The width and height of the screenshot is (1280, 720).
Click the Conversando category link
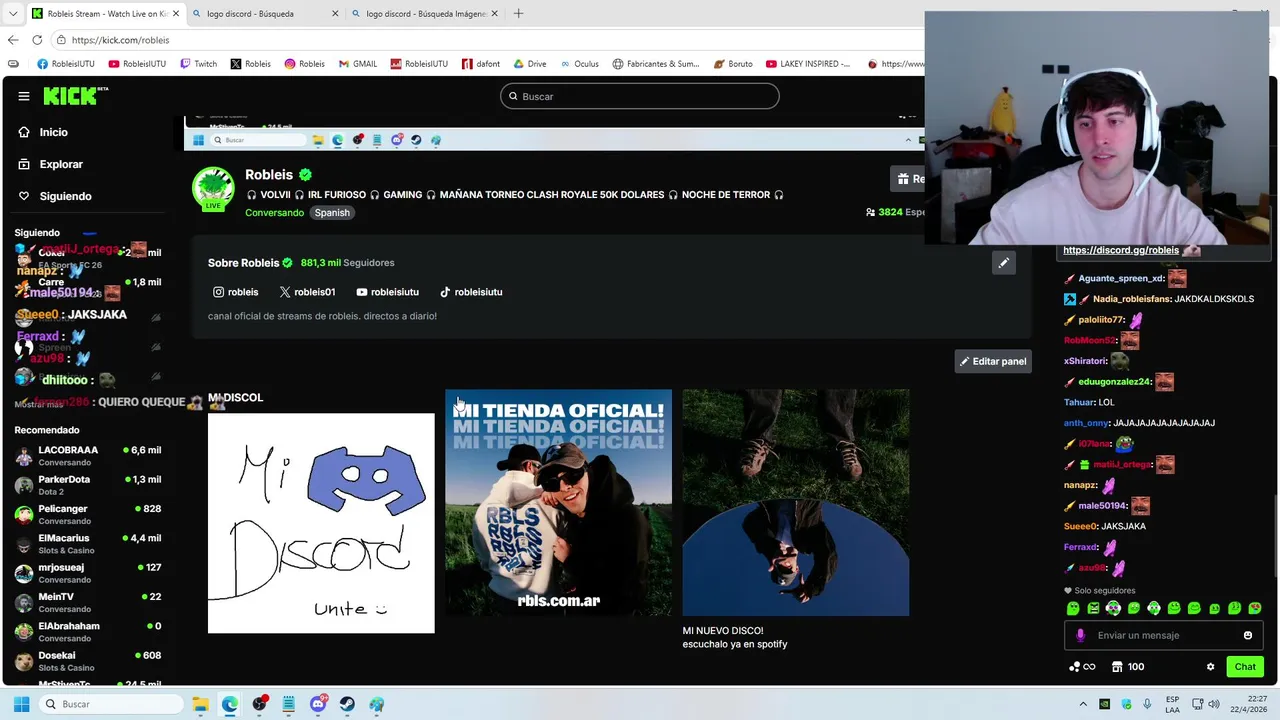click(x=274, y=213)
